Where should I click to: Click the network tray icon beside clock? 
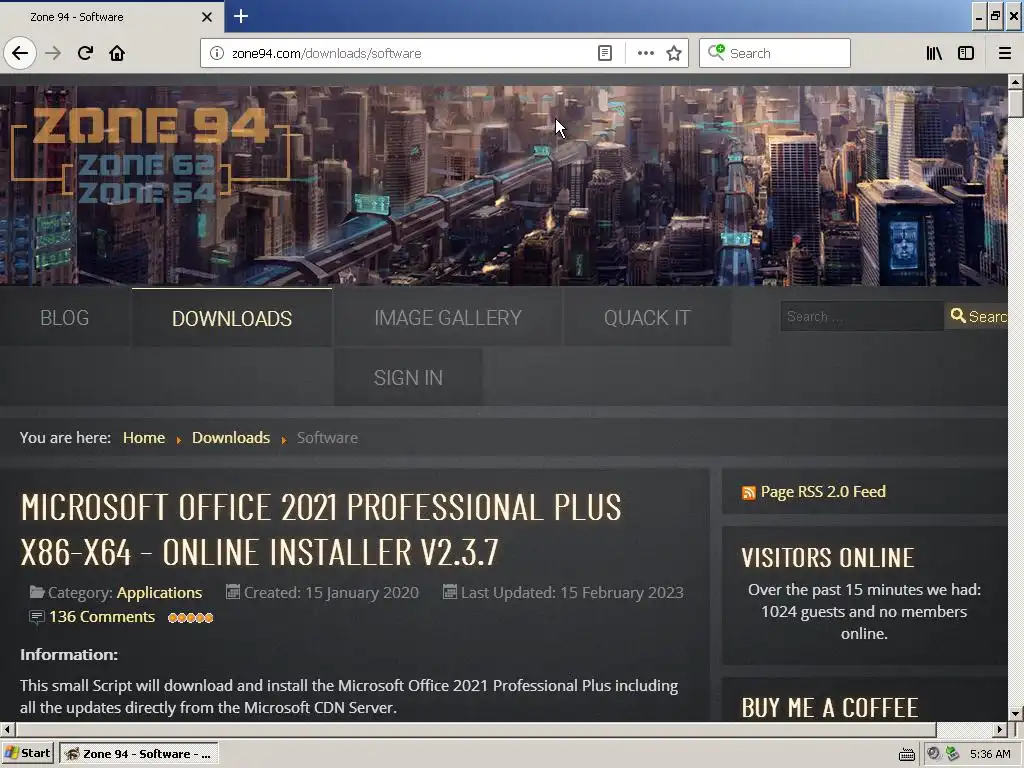tap(952, 754)
